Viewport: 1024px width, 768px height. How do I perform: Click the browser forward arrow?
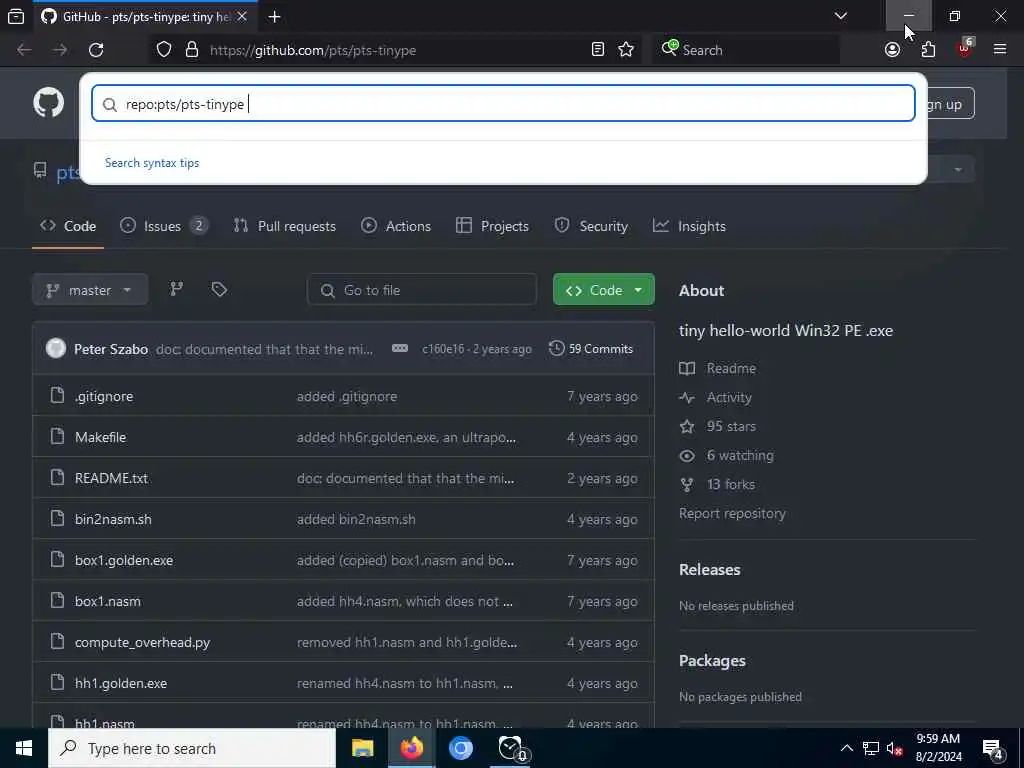[x=60, y=50]
